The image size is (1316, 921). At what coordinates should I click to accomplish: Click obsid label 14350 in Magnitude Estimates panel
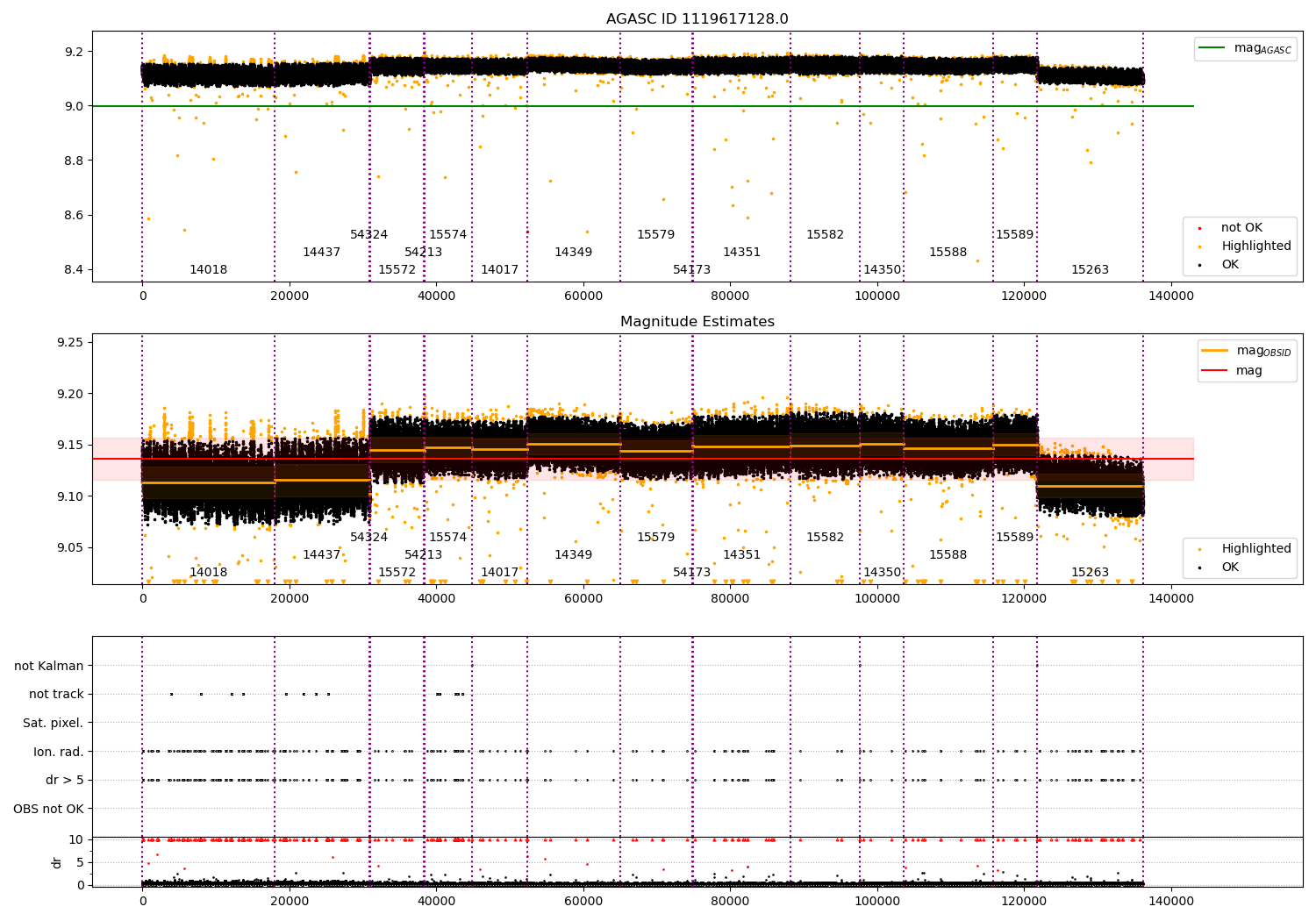[x=882, y=573]
